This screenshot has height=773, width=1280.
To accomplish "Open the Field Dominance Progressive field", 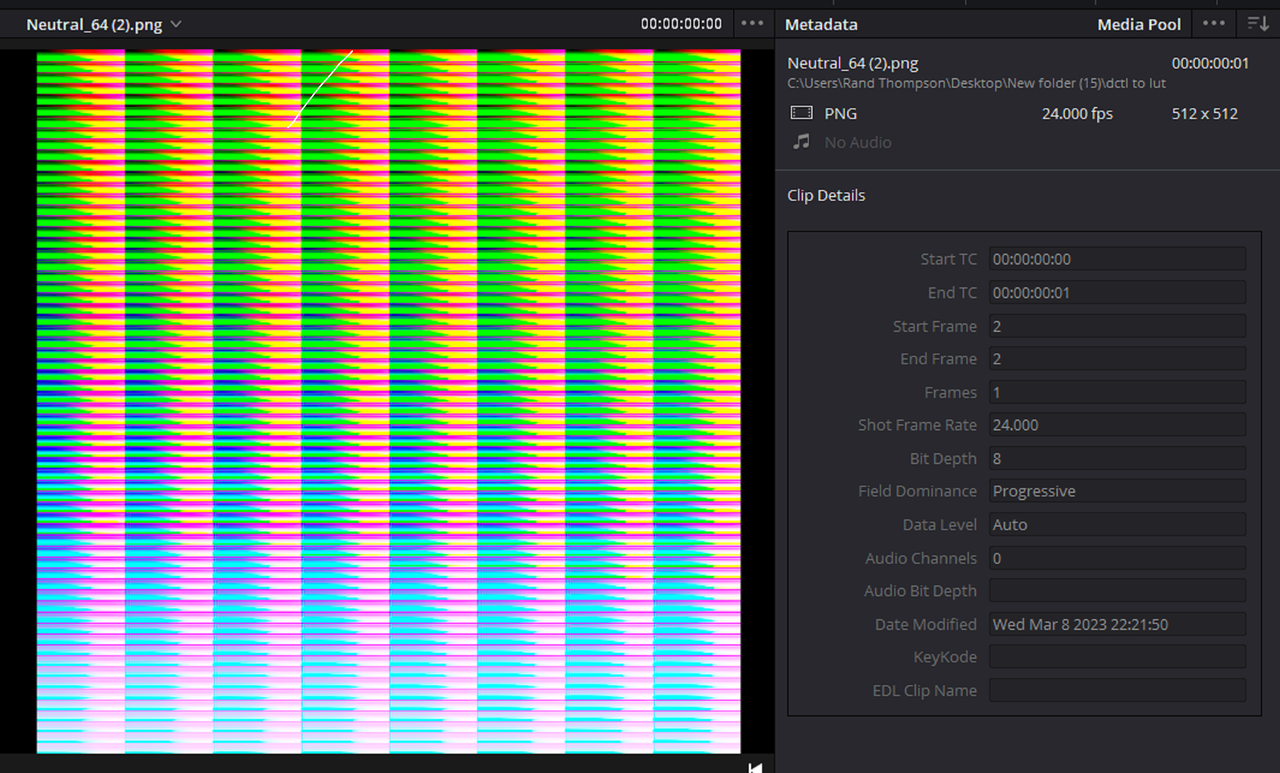I will coord(1117,491).
